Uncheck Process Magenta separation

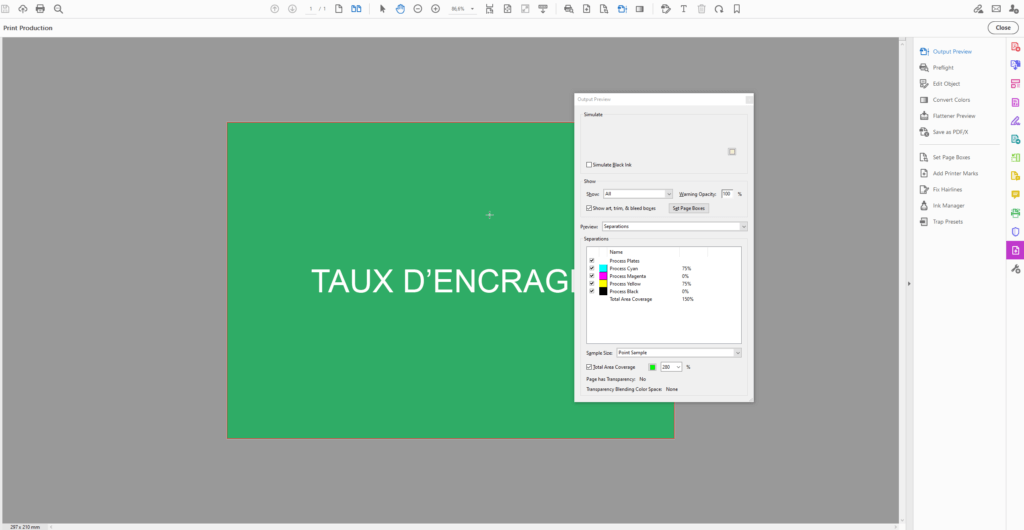[x=592, y=276]
